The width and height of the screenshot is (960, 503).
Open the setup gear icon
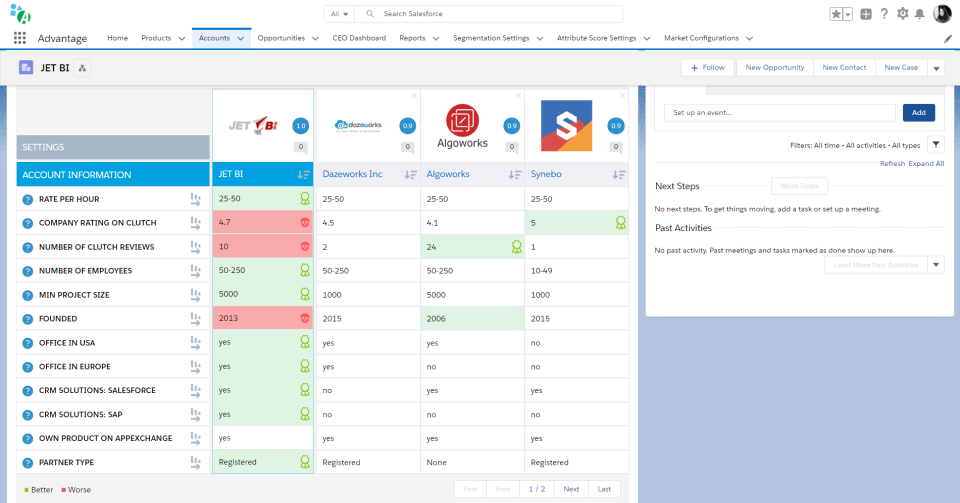point(902,14)
